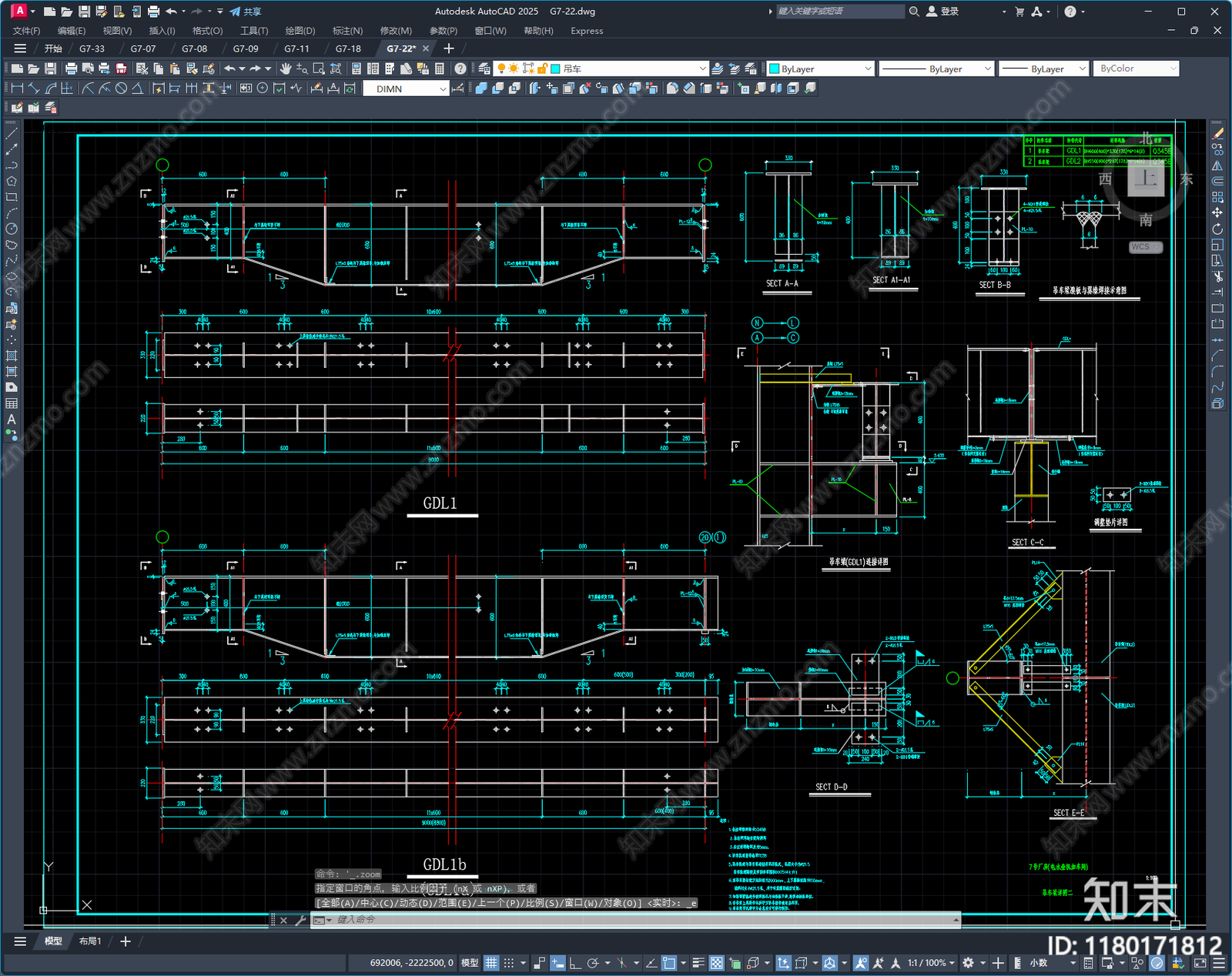Open the Layer Properties Manager icon

coord(484,69)
